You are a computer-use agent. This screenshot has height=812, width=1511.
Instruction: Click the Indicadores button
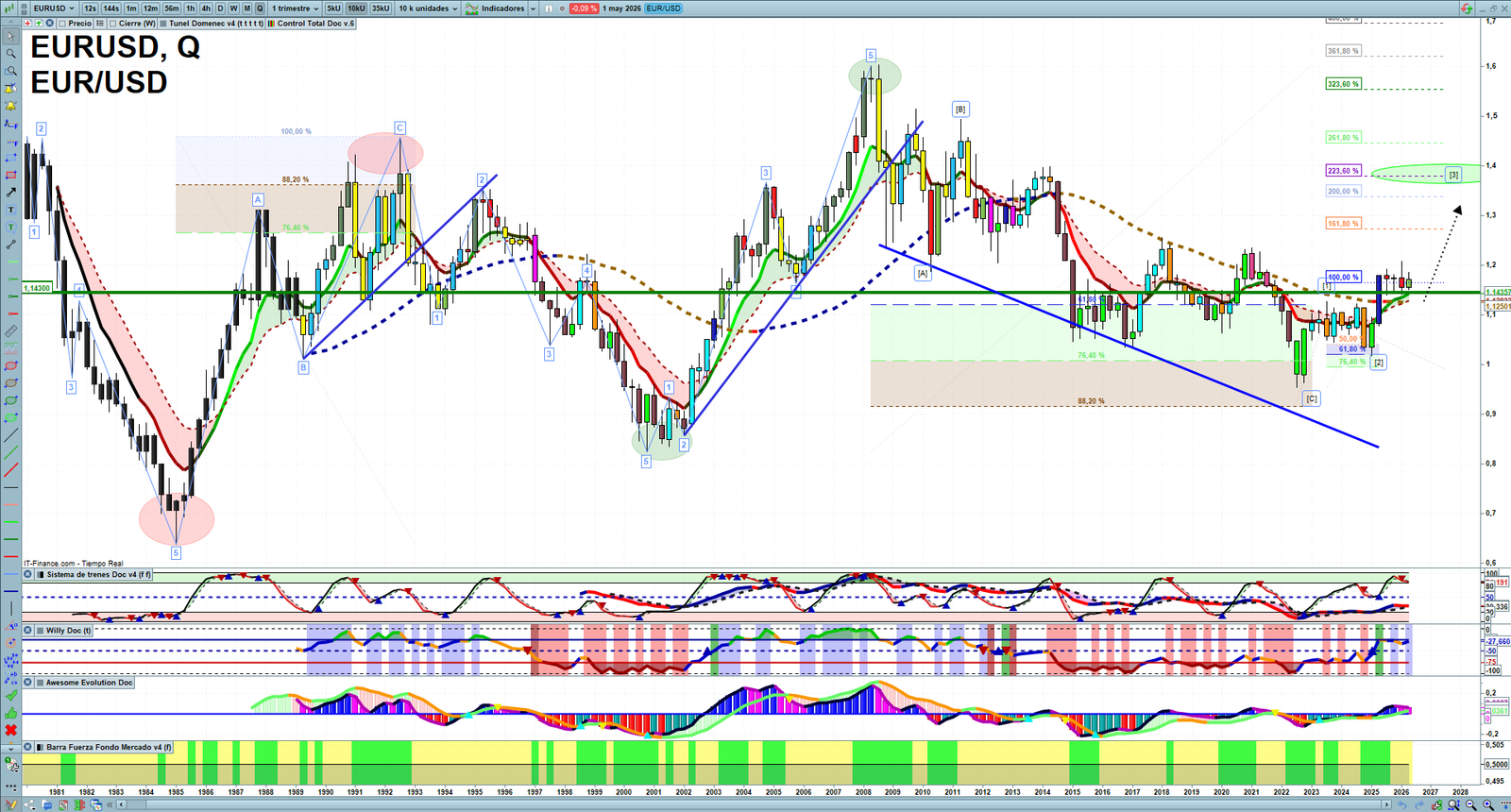coord(496,8)
